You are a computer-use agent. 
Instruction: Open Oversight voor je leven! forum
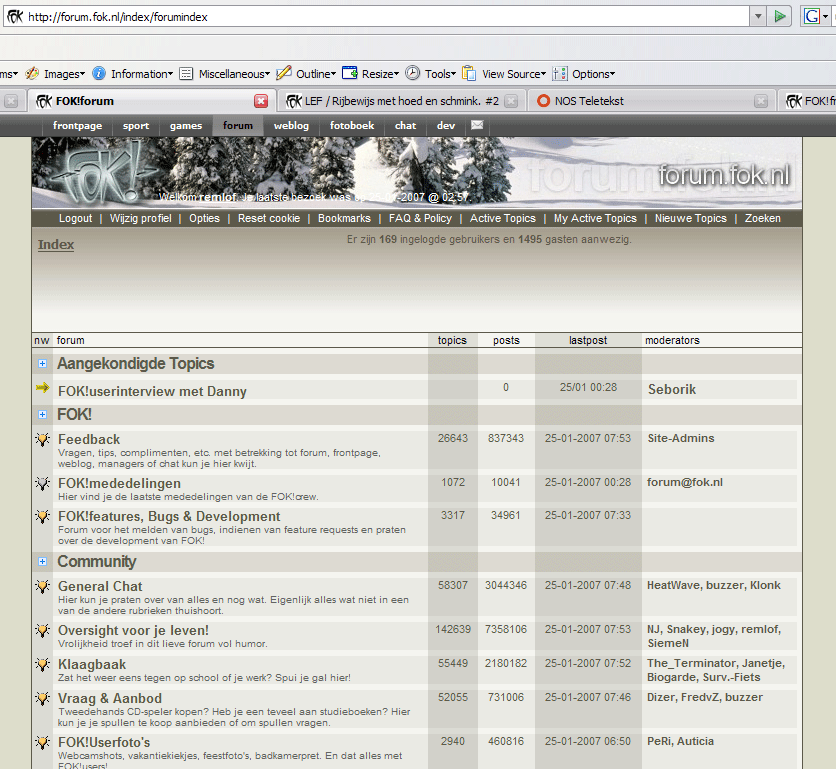133,630
